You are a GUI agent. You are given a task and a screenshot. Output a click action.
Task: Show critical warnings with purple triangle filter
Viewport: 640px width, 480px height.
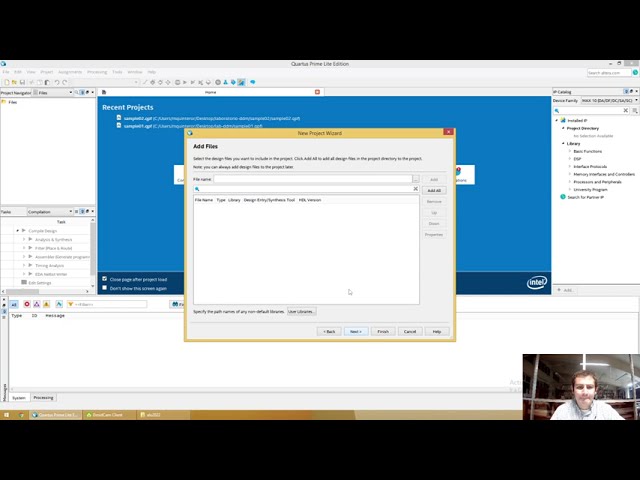37,304
